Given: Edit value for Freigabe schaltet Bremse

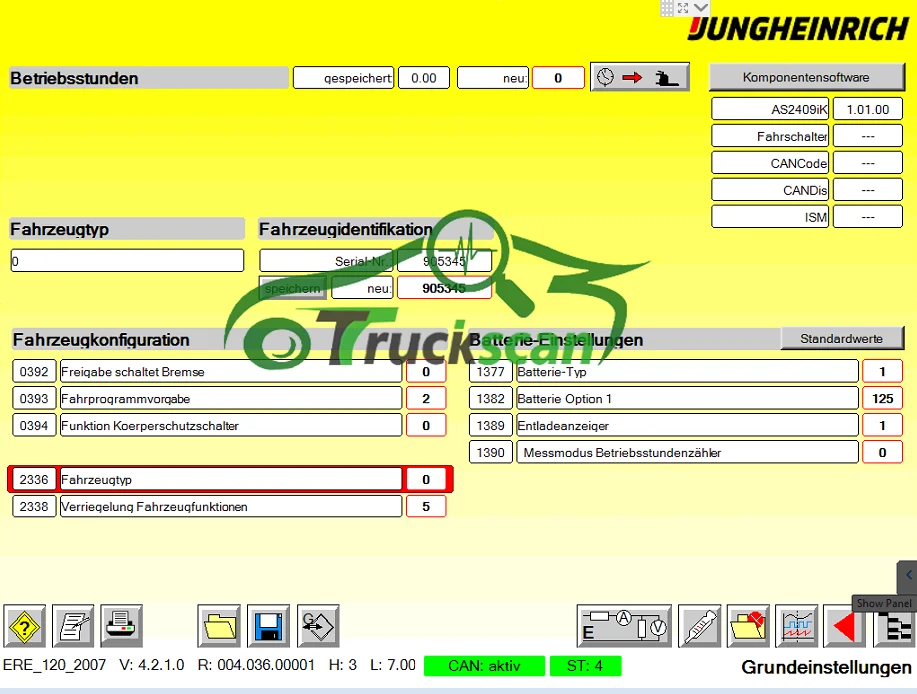Looking at the screenshot, I should click(x=426, y=372).
